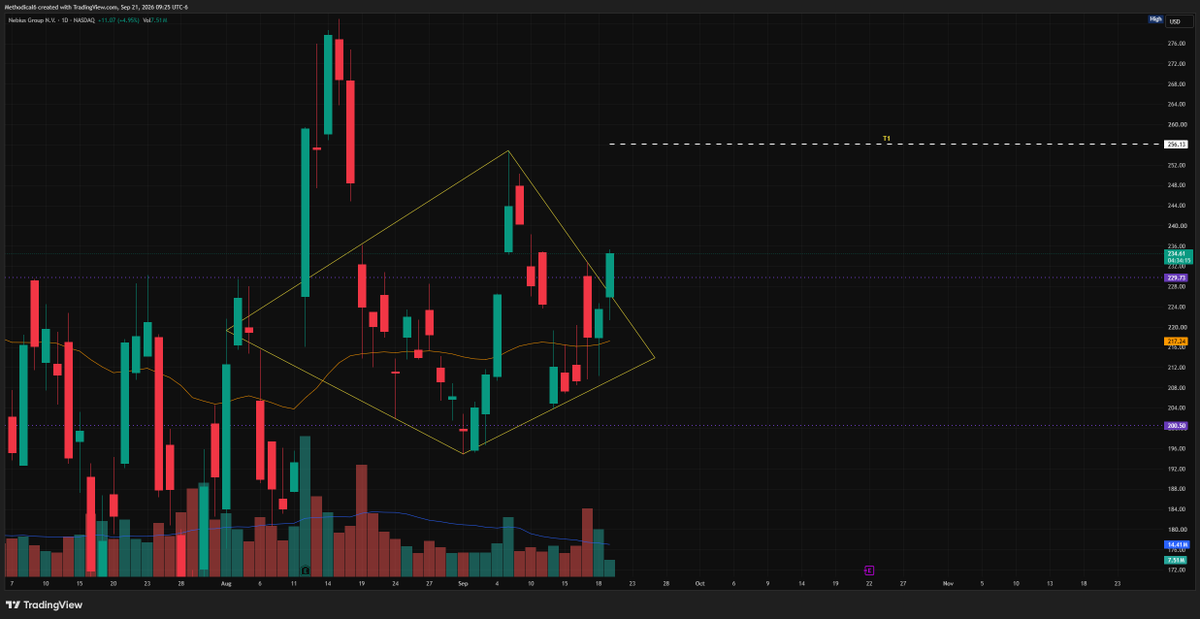Image resolution: width=1200 pixels, height=619 pixels.
Task: Select the purple 200.50 level label
Action: [1176, 425]
